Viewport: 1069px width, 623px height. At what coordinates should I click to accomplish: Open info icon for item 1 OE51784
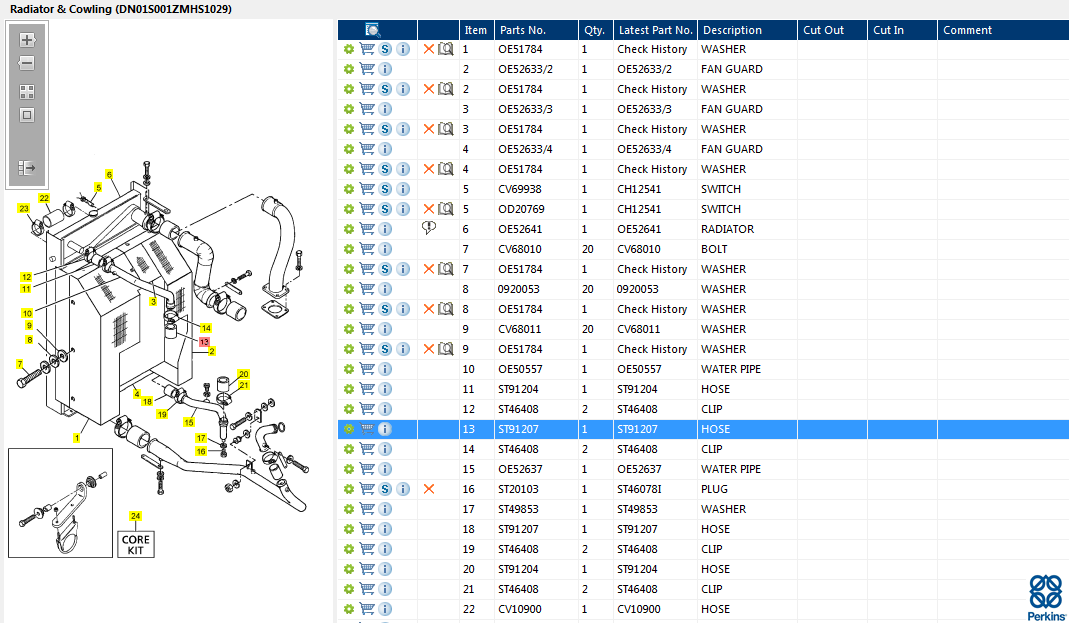[x=403, y=49]
